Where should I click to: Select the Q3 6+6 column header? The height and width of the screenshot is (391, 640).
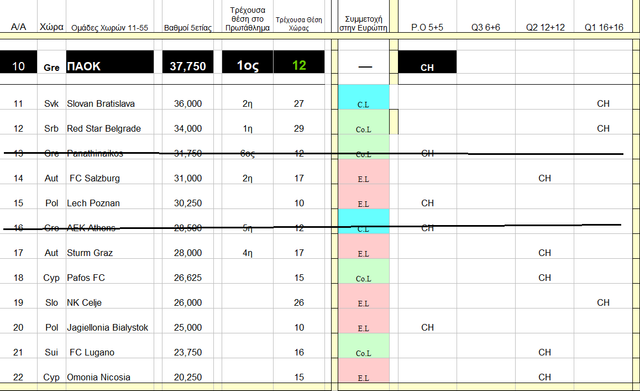(x=485, y=27)
